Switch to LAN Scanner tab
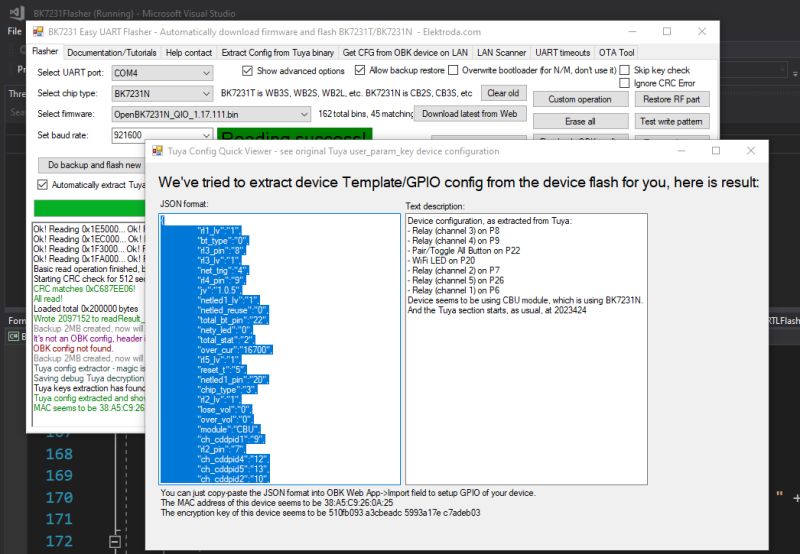800x554 pixels. [x=502, y=53]
